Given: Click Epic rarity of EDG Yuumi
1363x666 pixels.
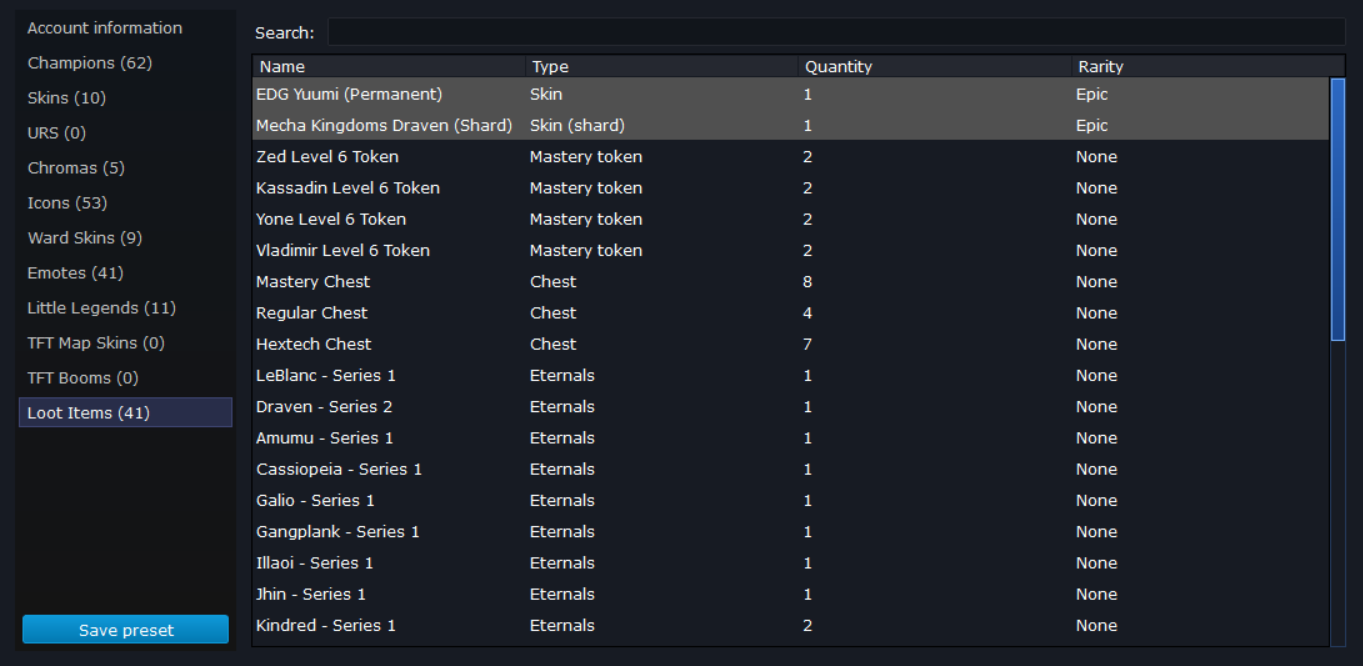Looking at the screenshot, I should [1092, 94].
